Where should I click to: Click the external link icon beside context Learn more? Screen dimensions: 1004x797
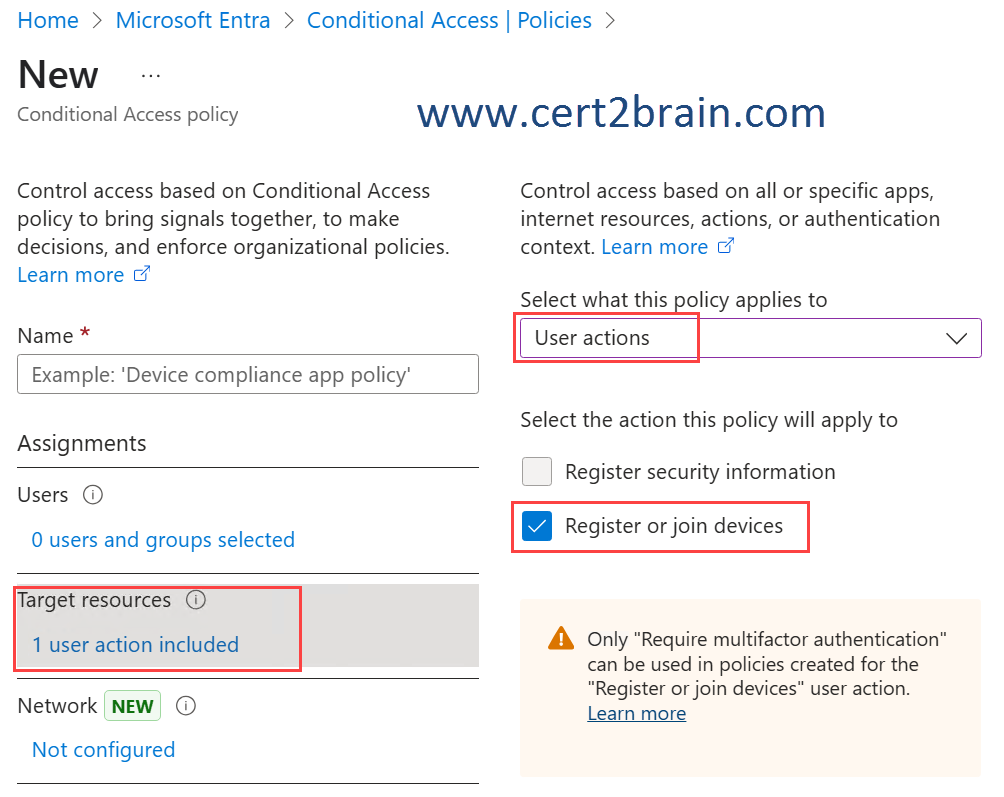pyautogui.click(x=725, y=246)
